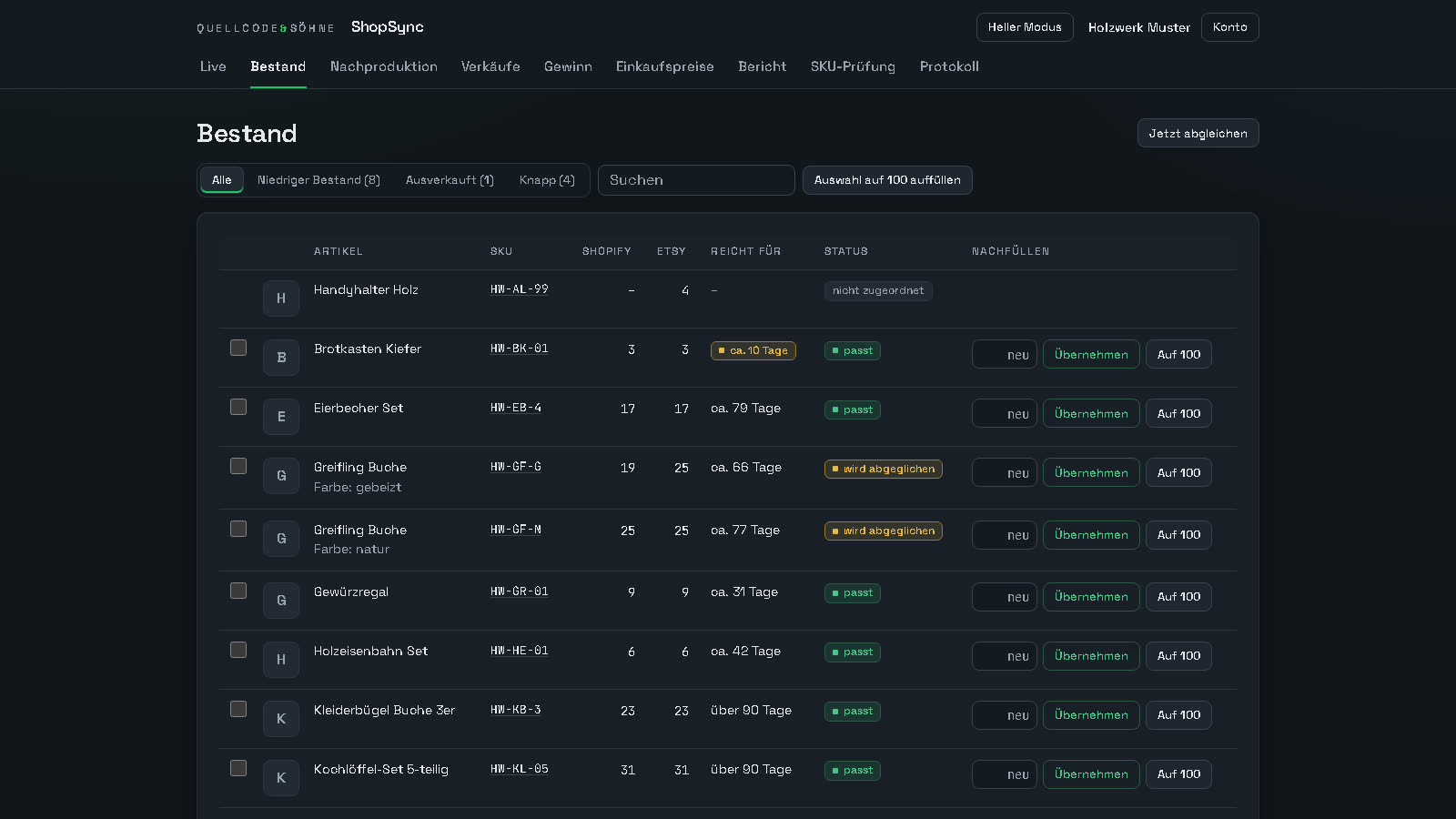Viewport: 1456px width, 819px height.
Task: Check the Kochlöffel-Set 5-teilig checkbox
Action: coord(238,768)
